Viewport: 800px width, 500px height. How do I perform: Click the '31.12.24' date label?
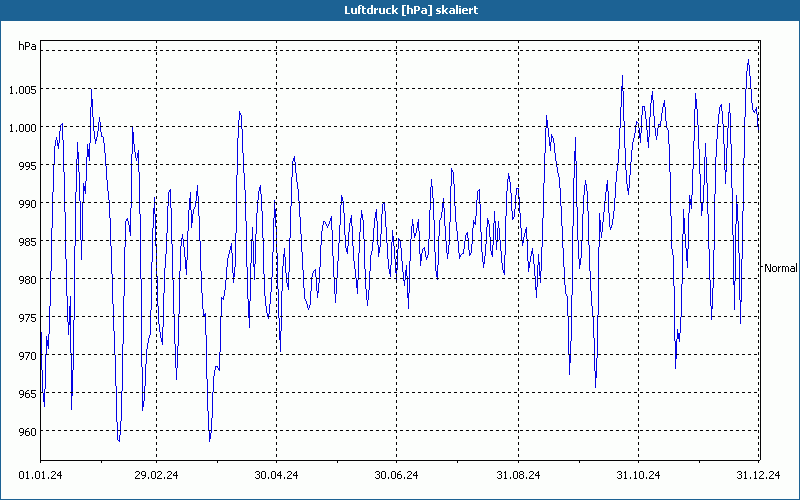(758, 475)
